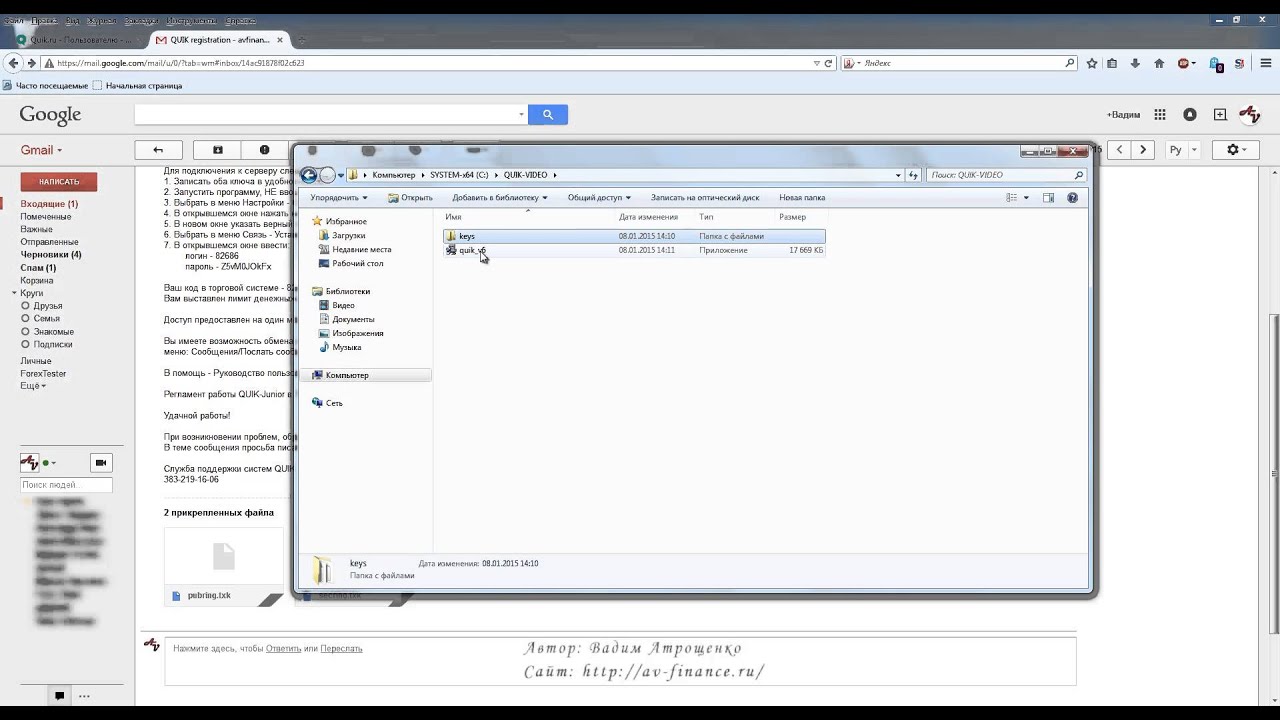Image resolution: width=1280 pixels, height=720 pixels.
Task: Click the Firefox forward navigation arrow
Action: [x=31, y=63]
